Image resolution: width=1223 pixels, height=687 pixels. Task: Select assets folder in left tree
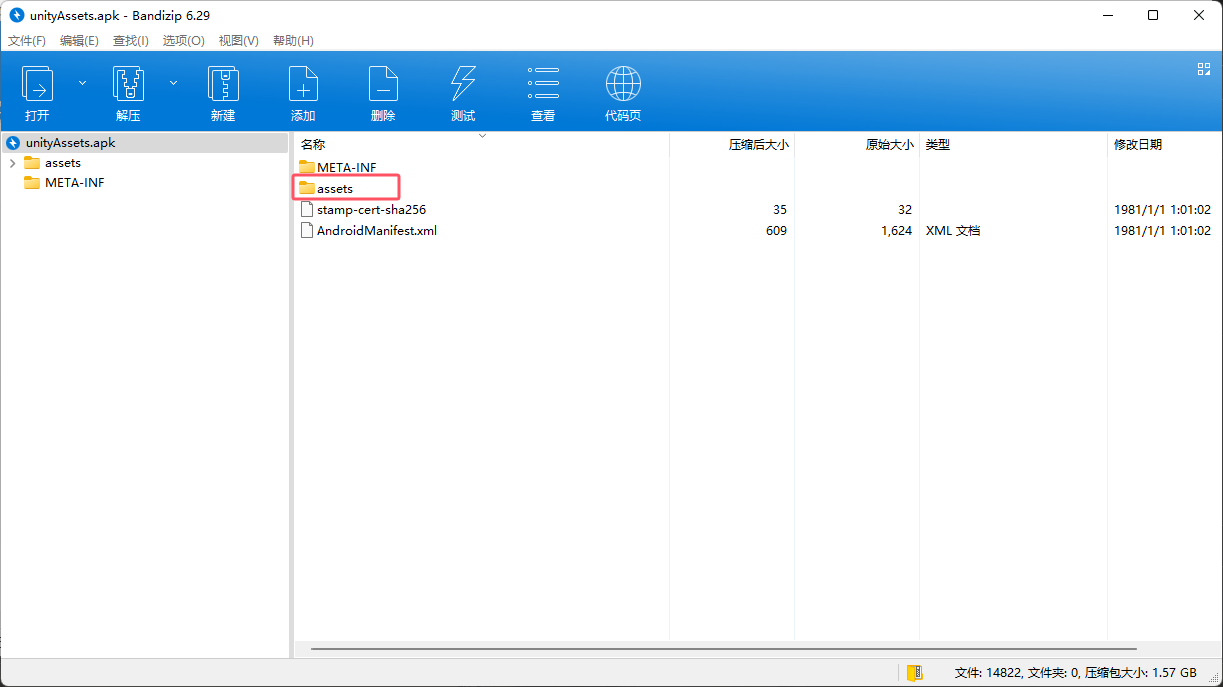click(63, 163)
